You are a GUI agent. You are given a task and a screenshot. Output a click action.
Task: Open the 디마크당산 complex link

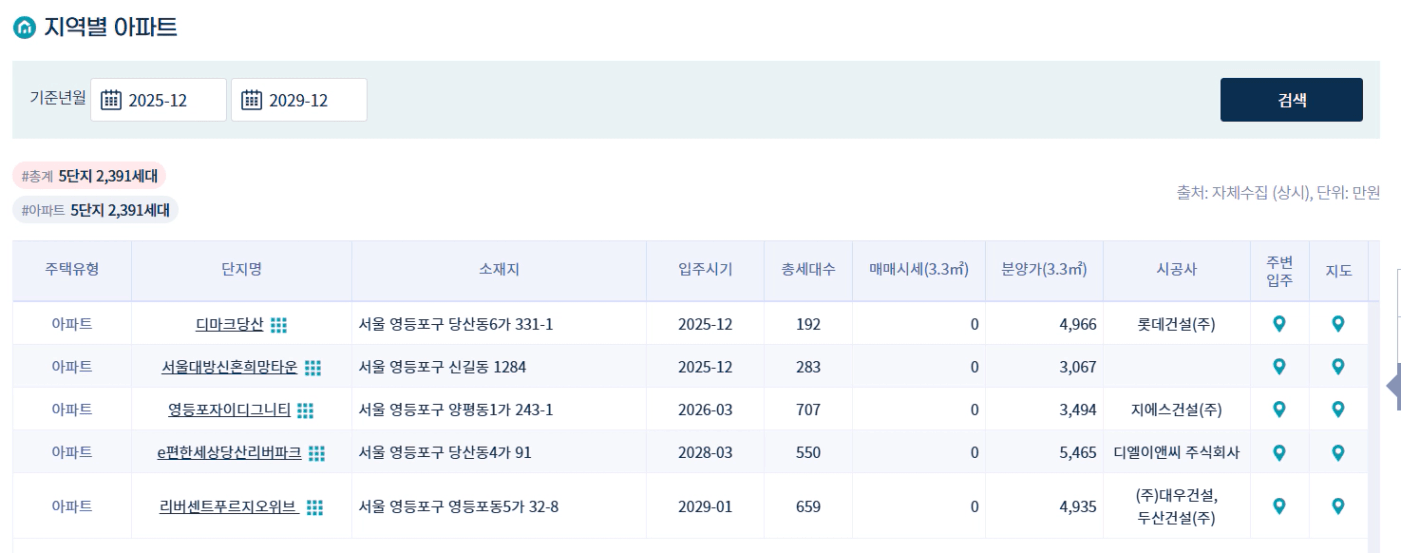coord(229,325)
